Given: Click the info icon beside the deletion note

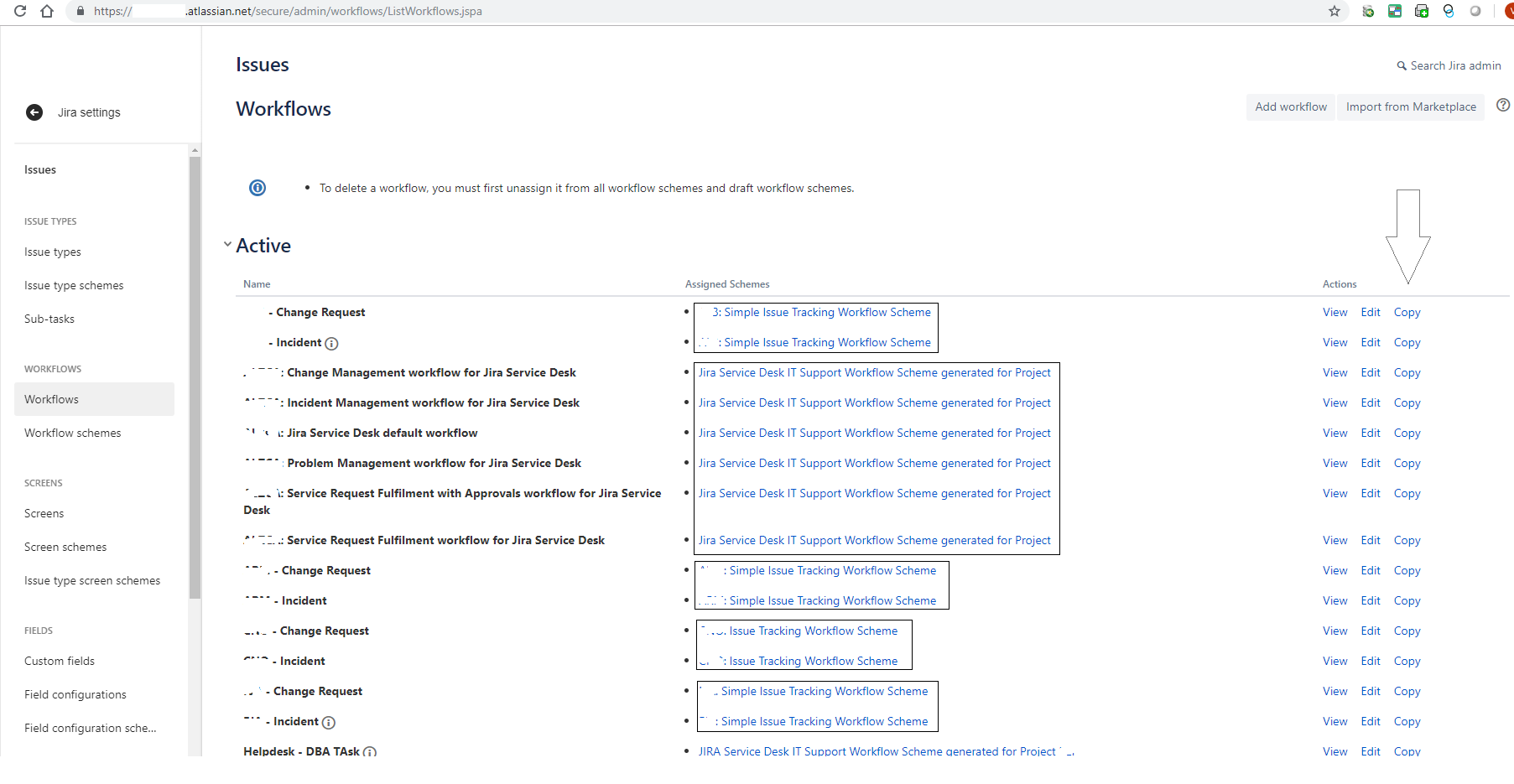Looking at the screenshot, I should 257,187.
